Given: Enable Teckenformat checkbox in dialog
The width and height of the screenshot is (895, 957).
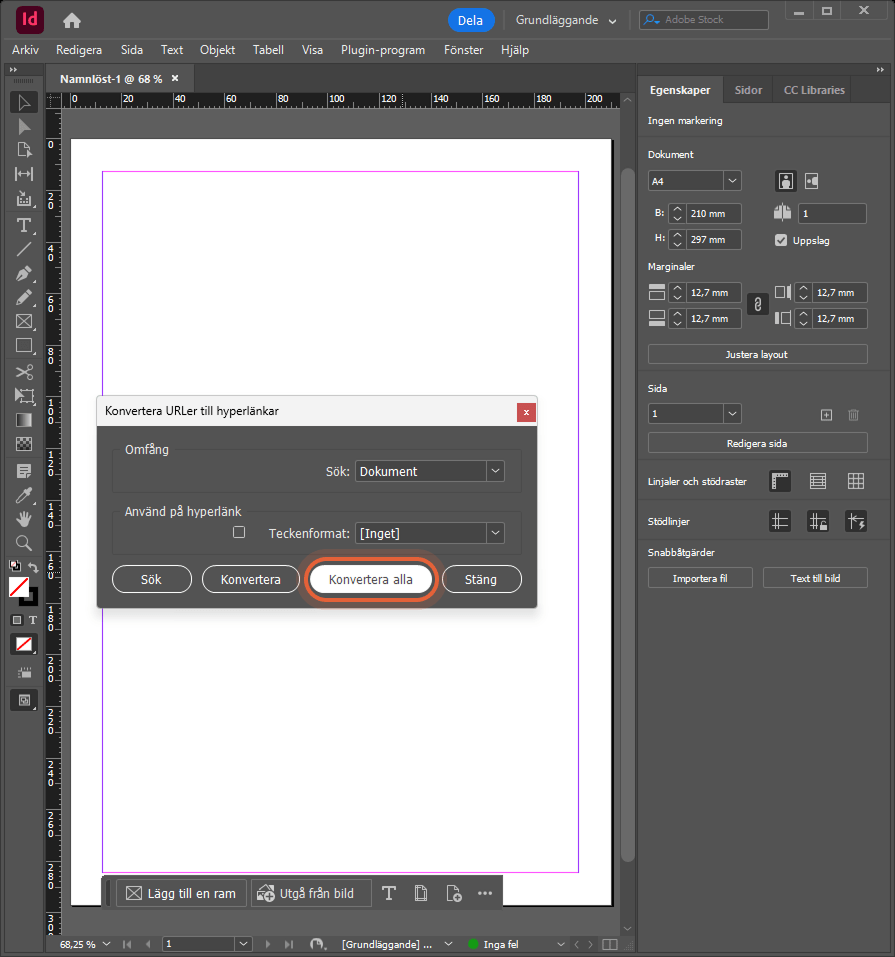Looking at the screenshot, I should [x=239, y=532].
